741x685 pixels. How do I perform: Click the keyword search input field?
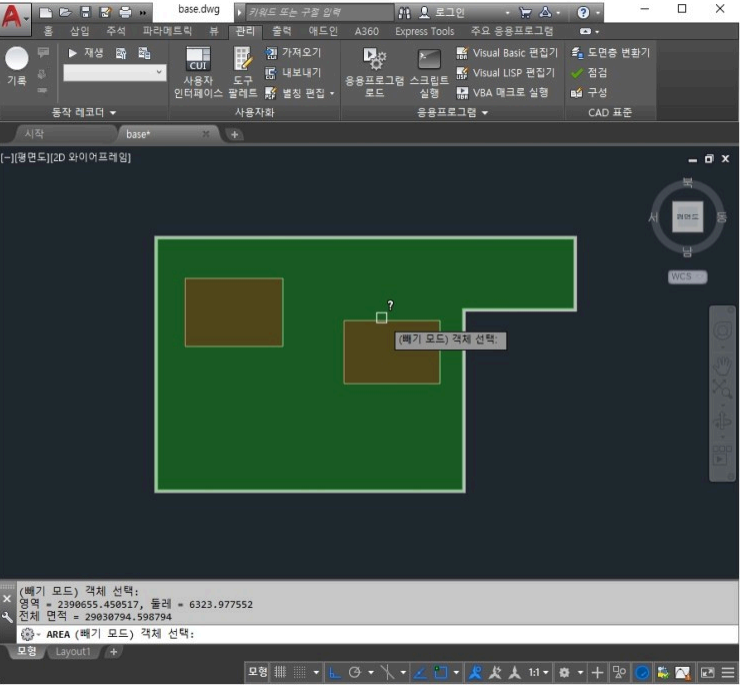click(319, 13)
